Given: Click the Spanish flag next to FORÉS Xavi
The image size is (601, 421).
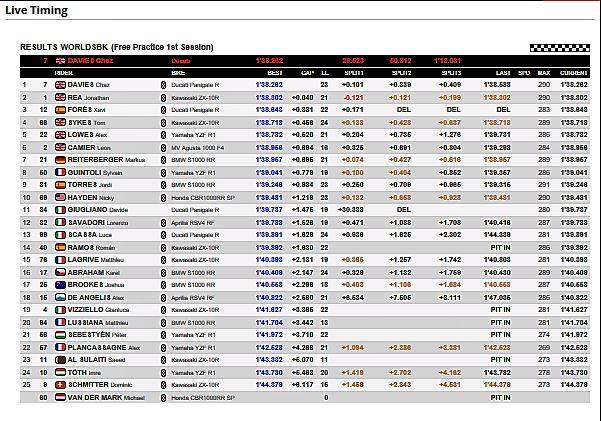Looking at the screenshot, I should click(60, 110).
